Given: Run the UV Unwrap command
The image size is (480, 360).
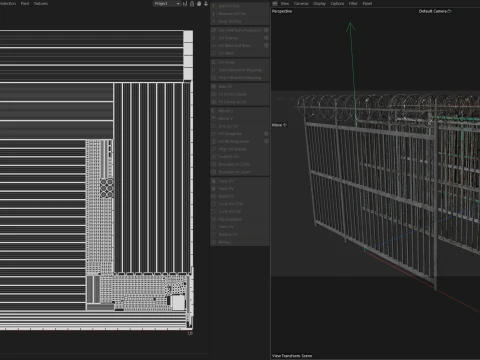Looking at the screenshot, I should coord(228,38).
